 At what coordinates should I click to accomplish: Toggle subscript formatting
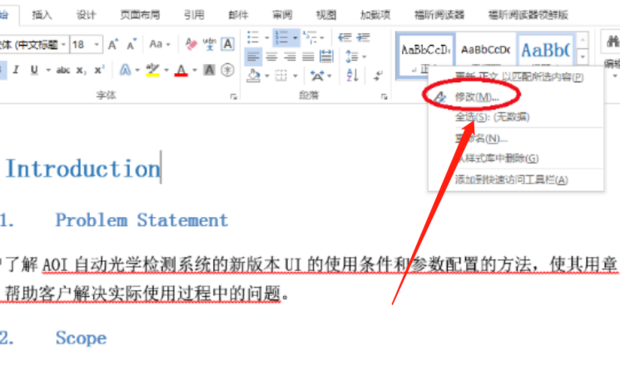pos(81,70)
